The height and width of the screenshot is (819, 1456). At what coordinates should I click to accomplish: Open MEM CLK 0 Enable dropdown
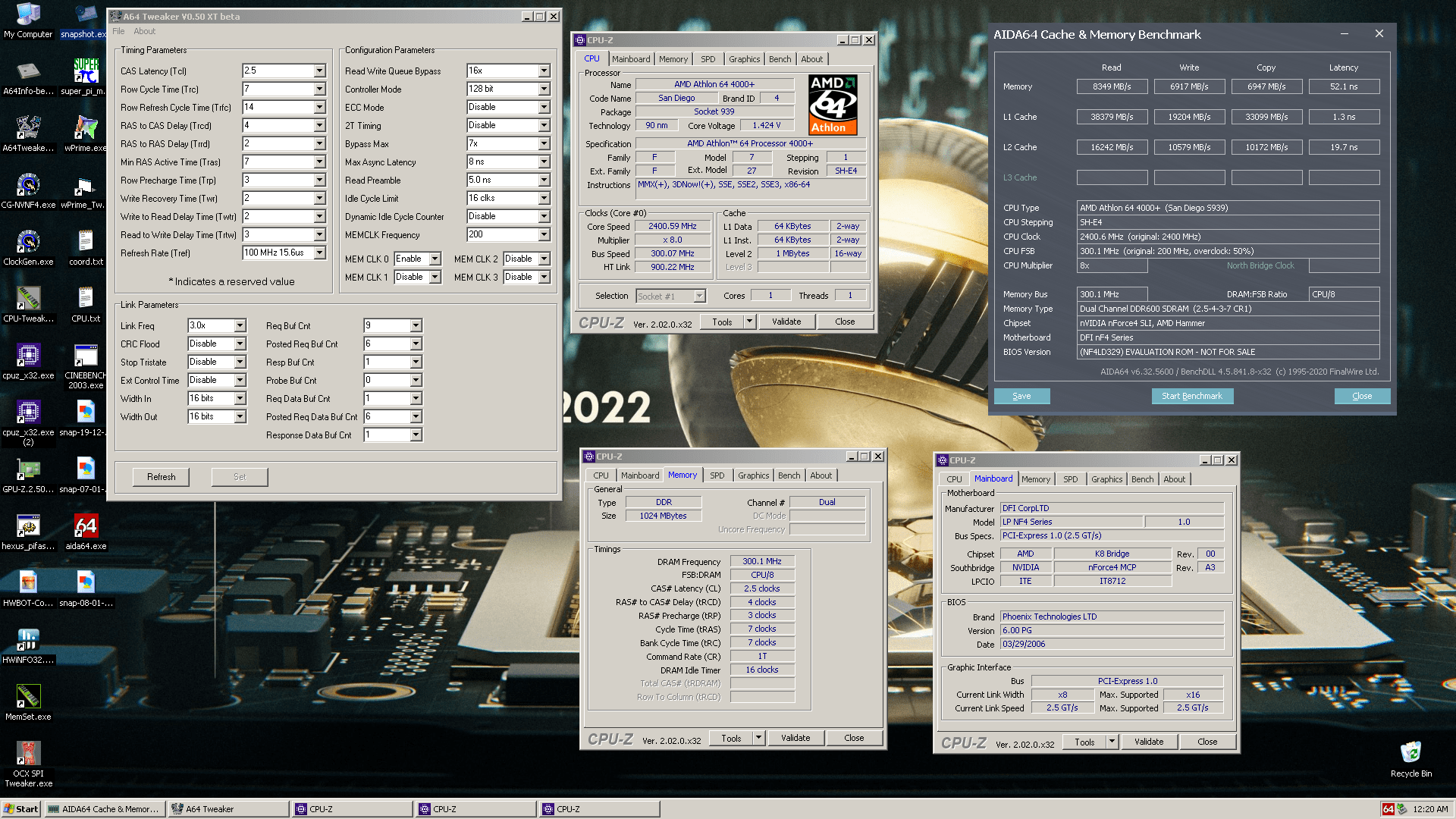point(435,259)
